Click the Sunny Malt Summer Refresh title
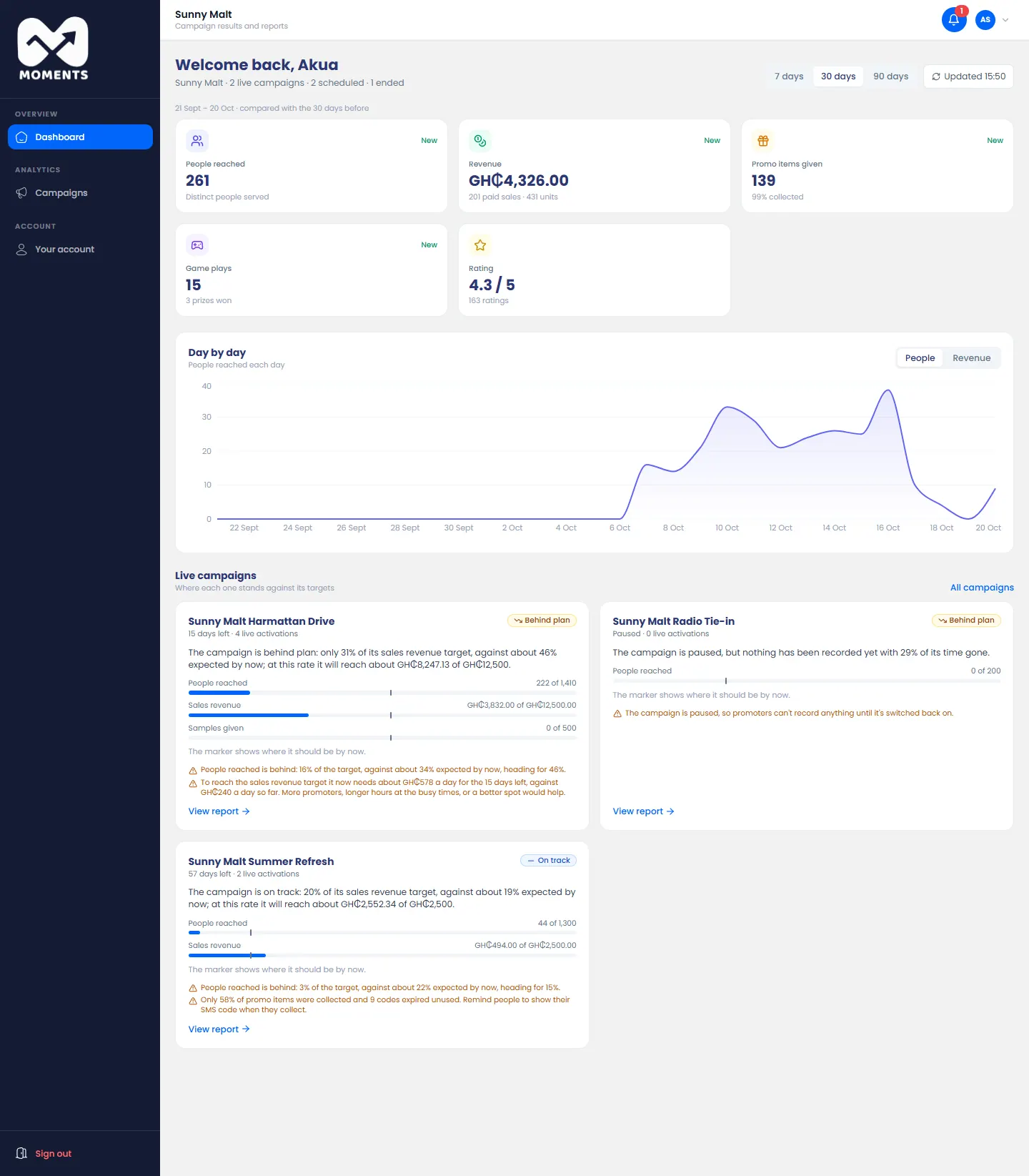 (x=261, y=861)
